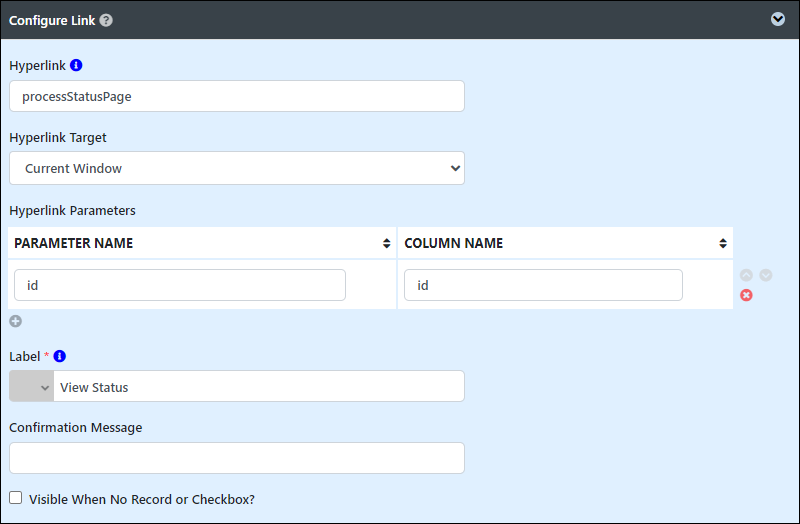Add a new hyperlink parameter row
The width and height of the screenshot is (800, 524).
15,321
